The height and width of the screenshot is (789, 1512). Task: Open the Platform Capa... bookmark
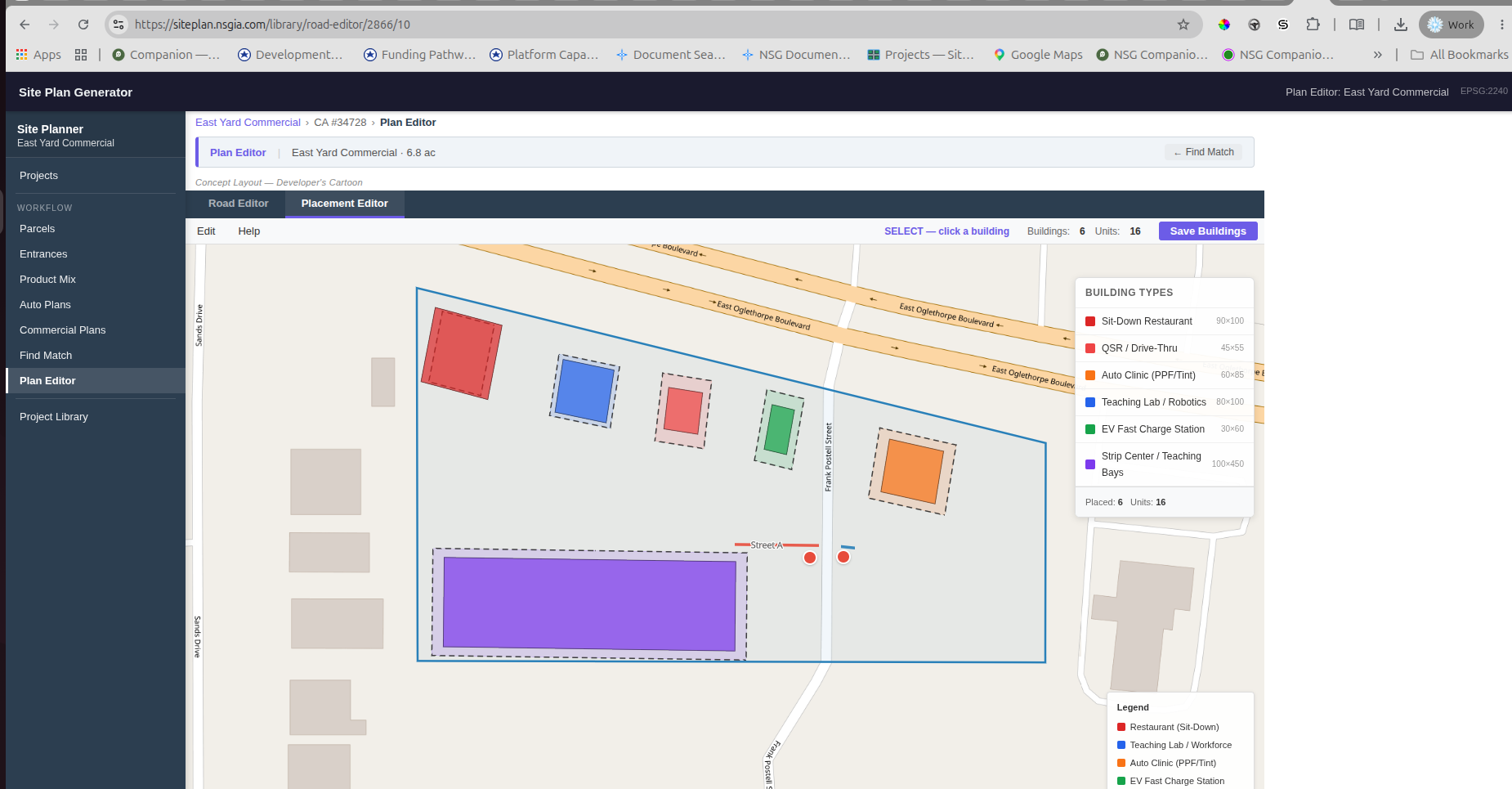tap(544, 55)
